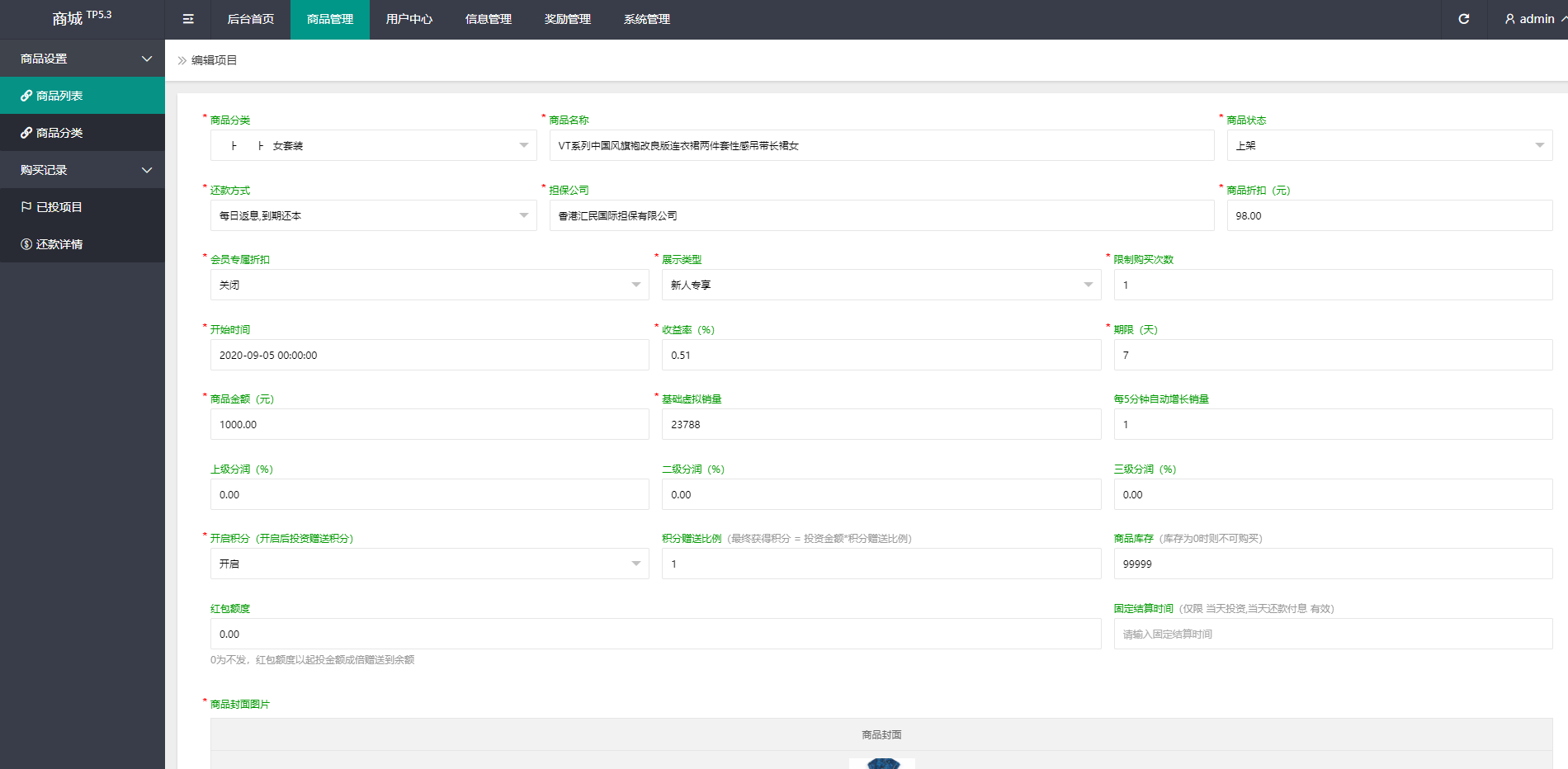Screen dimensions: 1568x769
Task: Click the sidebar collapse hamburger icon
Action: pos(188,19)
